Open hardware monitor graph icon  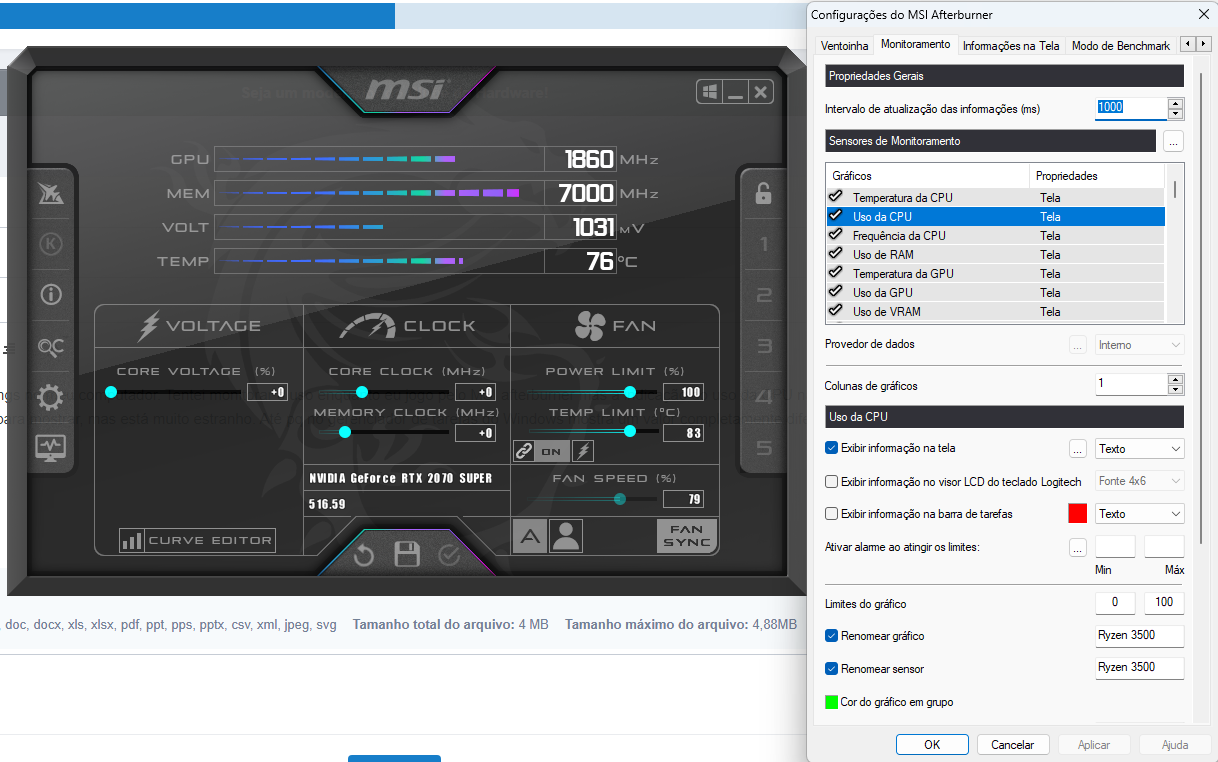50,447
